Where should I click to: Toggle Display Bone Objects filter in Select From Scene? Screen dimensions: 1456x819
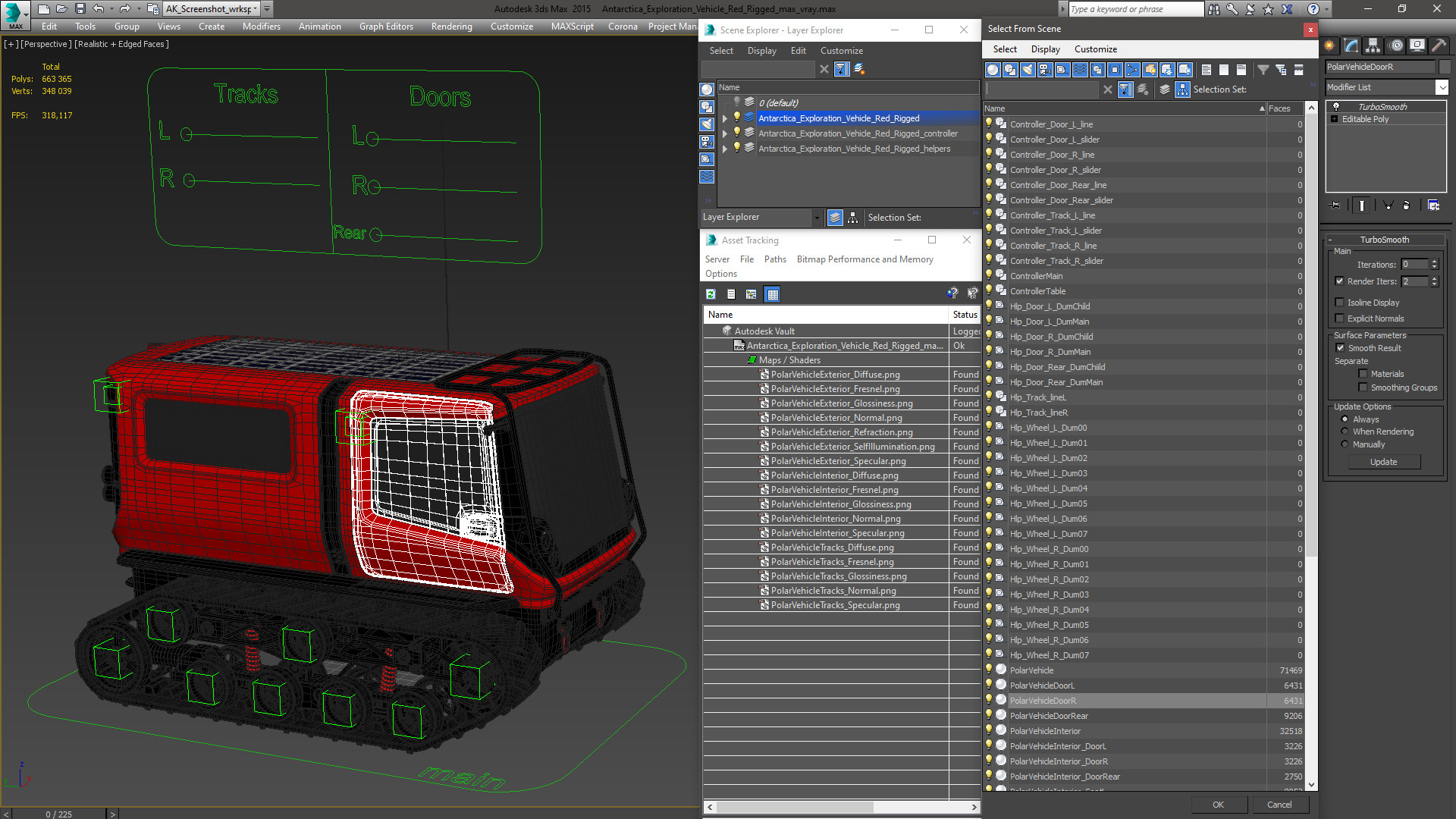[x=1132, y=70]
